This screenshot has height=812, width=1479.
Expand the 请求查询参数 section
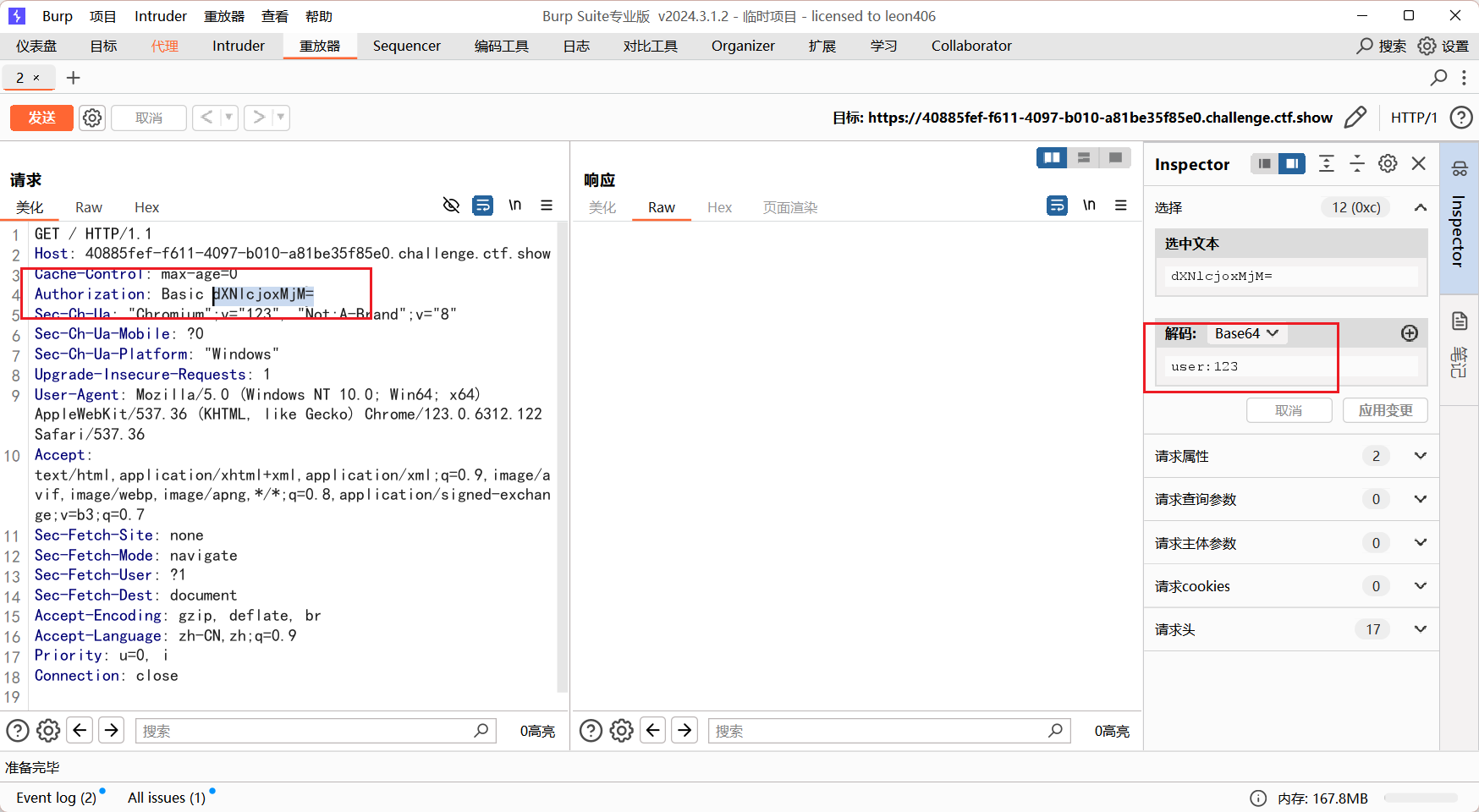tap(1421, 499)
